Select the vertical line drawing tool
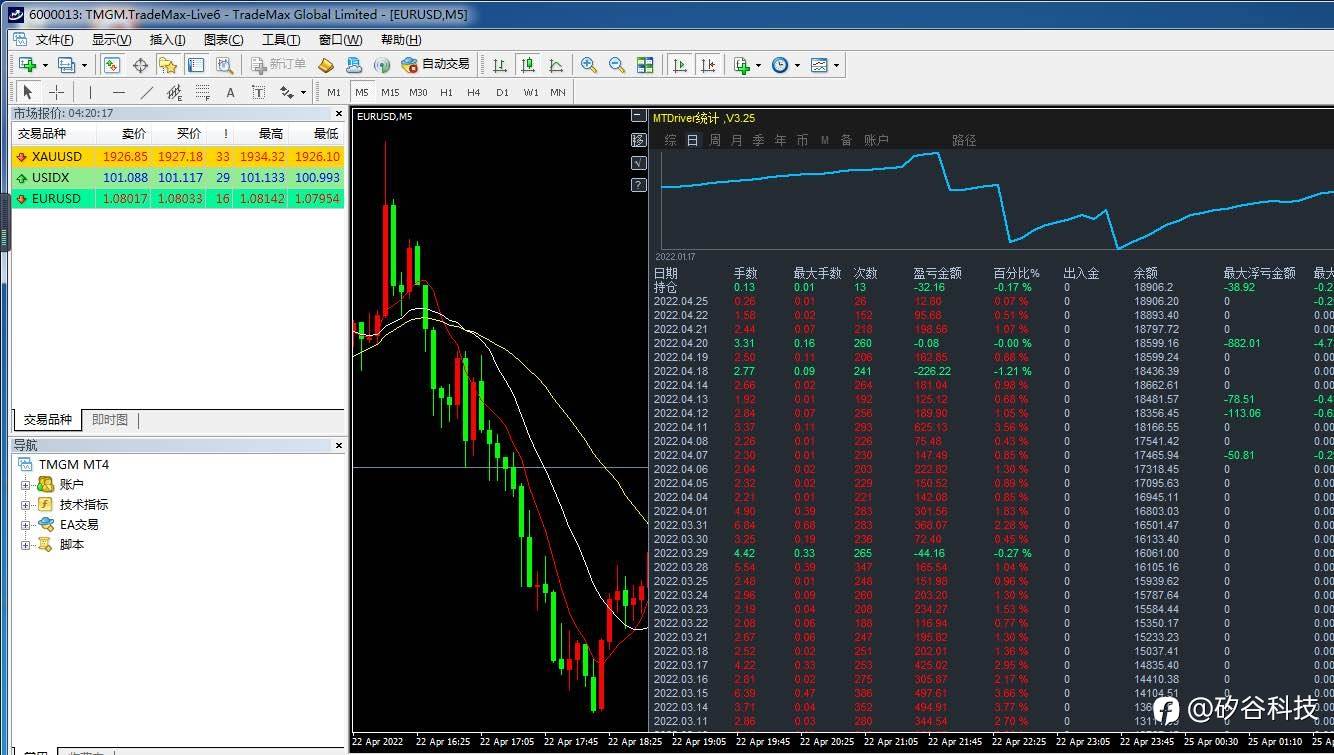The image size is (1334, 755). 90,92
